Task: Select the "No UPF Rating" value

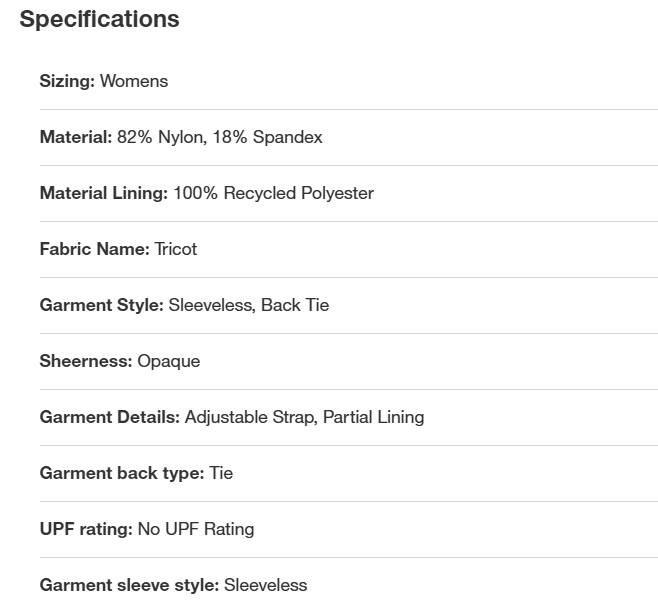Action: click(x=195, y=529)
